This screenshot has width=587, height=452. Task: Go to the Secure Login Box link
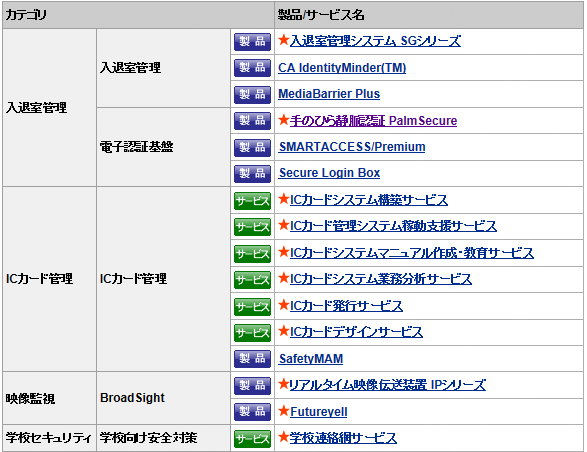pyautogui.click(x=329, y=173)
